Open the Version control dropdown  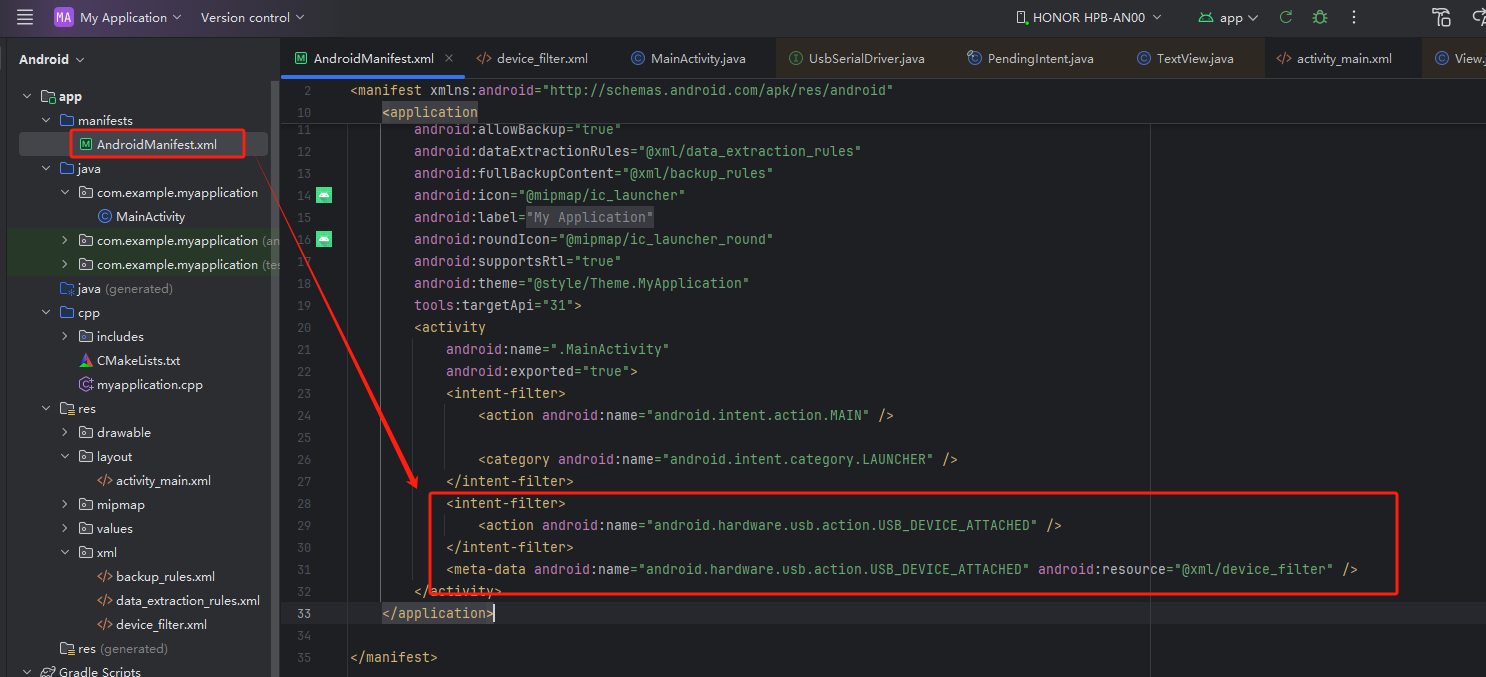coord(252,17)
